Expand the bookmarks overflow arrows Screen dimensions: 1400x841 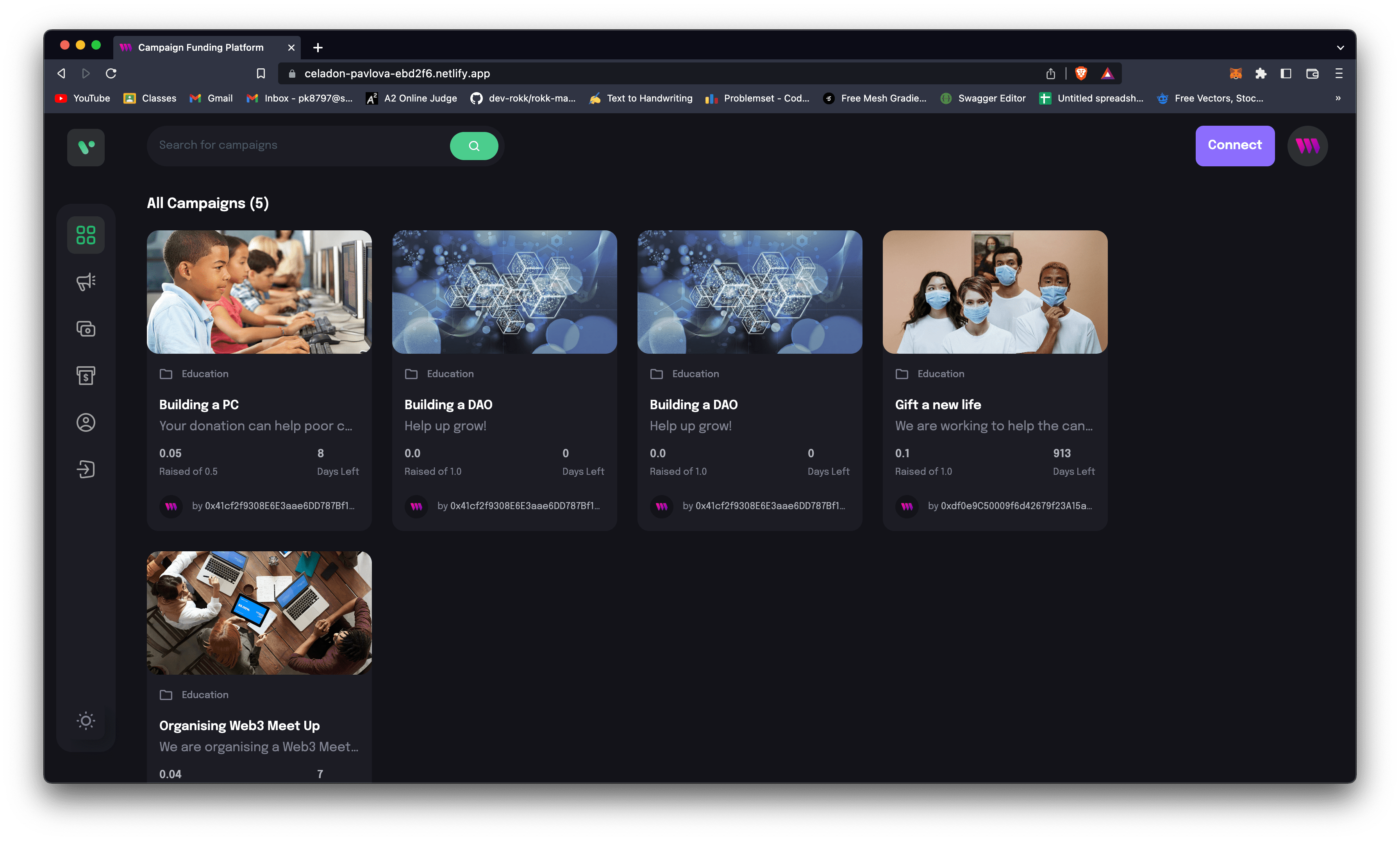[1337, 98]
